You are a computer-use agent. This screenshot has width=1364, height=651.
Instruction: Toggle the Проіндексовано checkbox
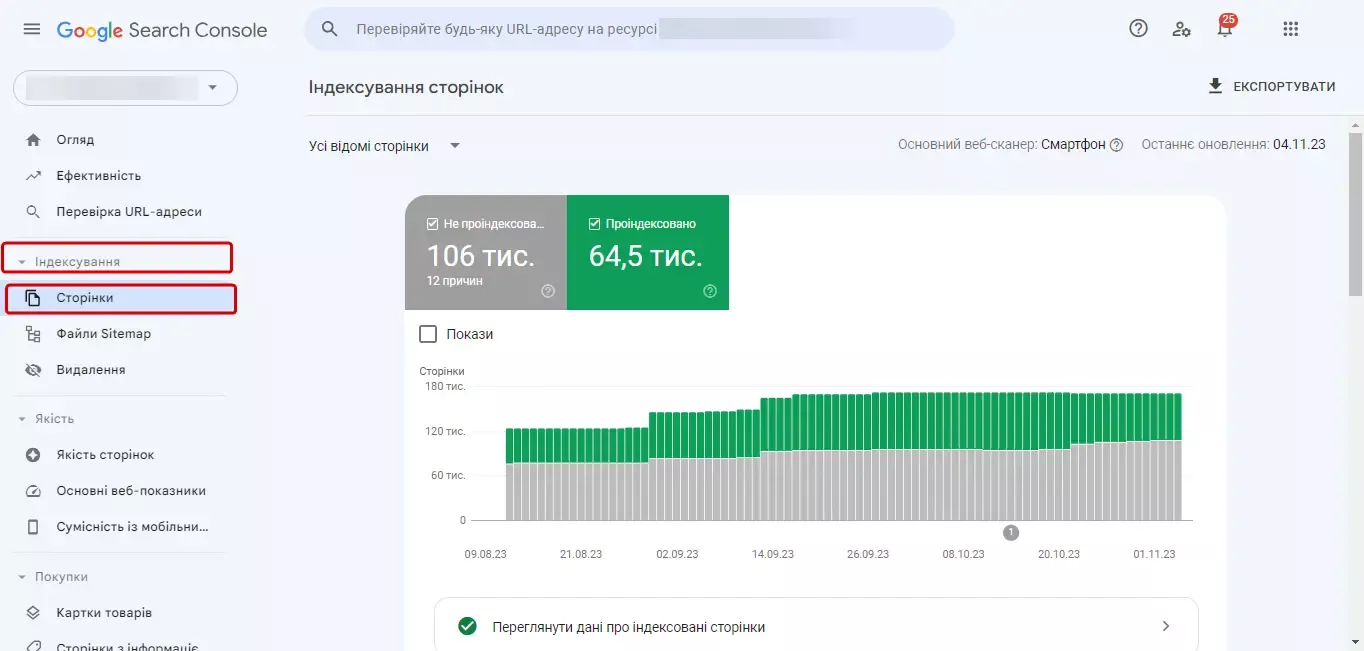pyautogui.click(x=595, y=224)
